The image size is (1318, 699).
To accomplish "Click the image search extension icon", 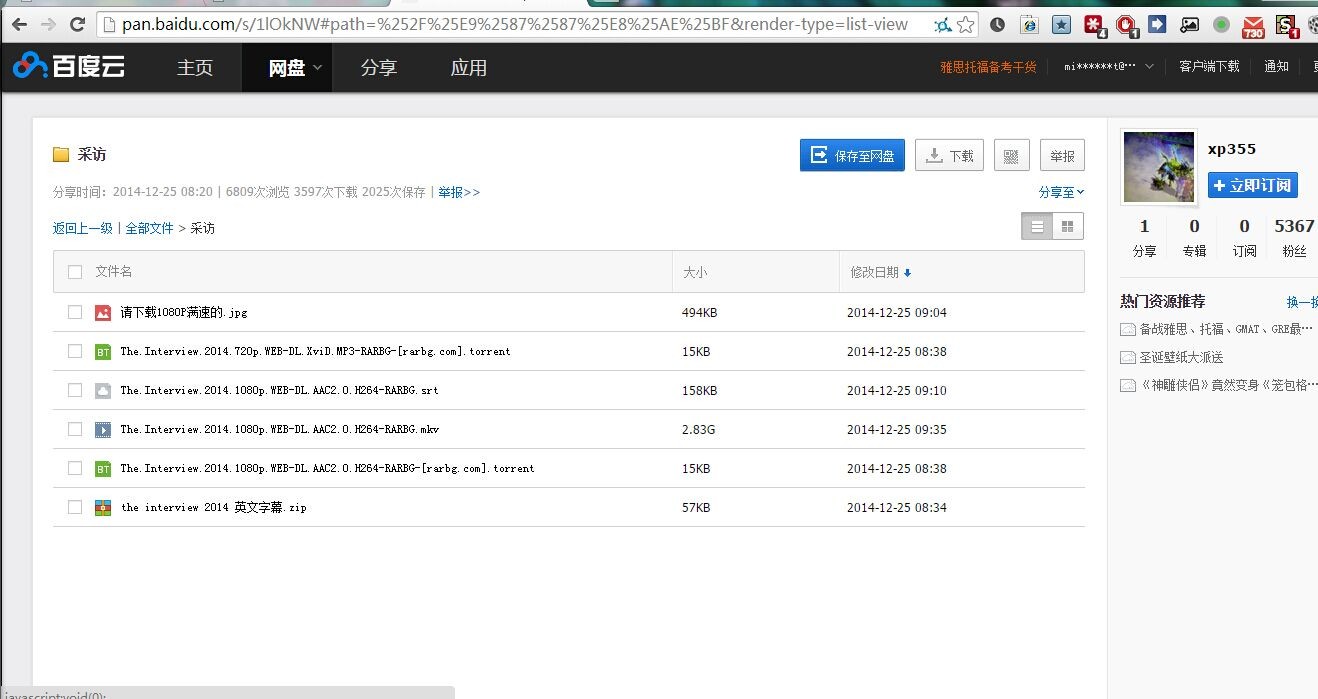I will [x=1189, y=24].
